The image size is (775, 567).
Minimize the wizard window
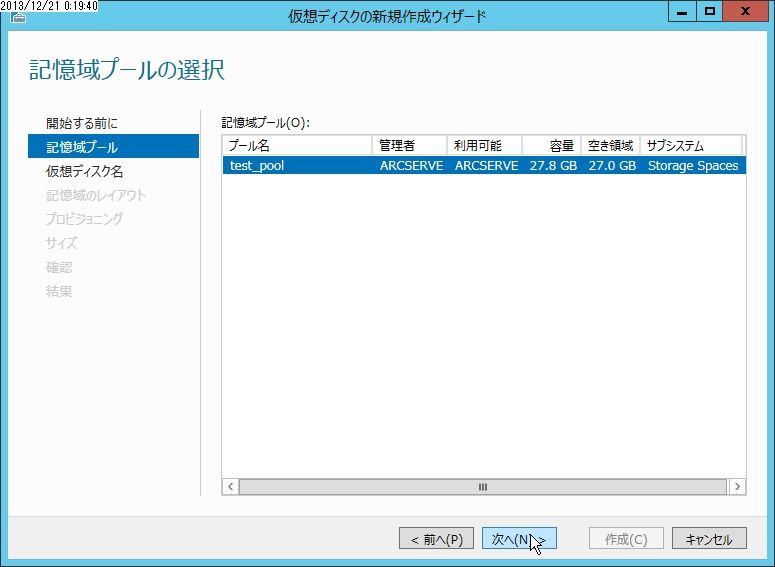point(682,12)
